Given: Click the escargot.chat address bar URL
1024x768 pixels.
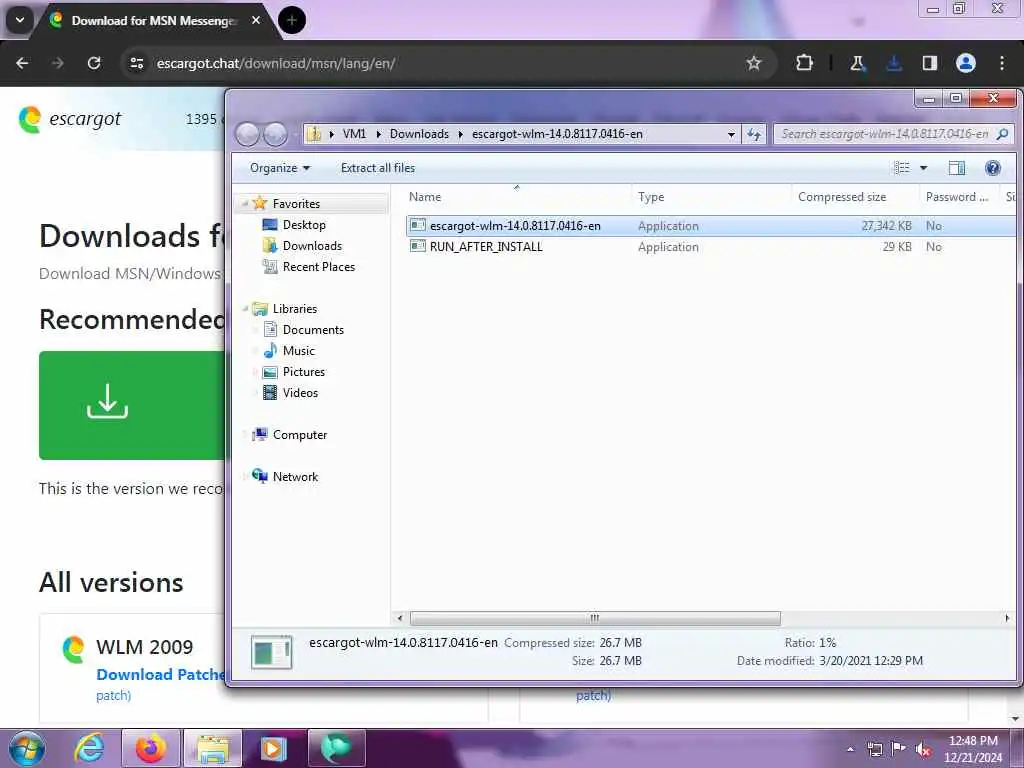Looking at the screenshot, I should pyautogui.click(x=276, y=63).
